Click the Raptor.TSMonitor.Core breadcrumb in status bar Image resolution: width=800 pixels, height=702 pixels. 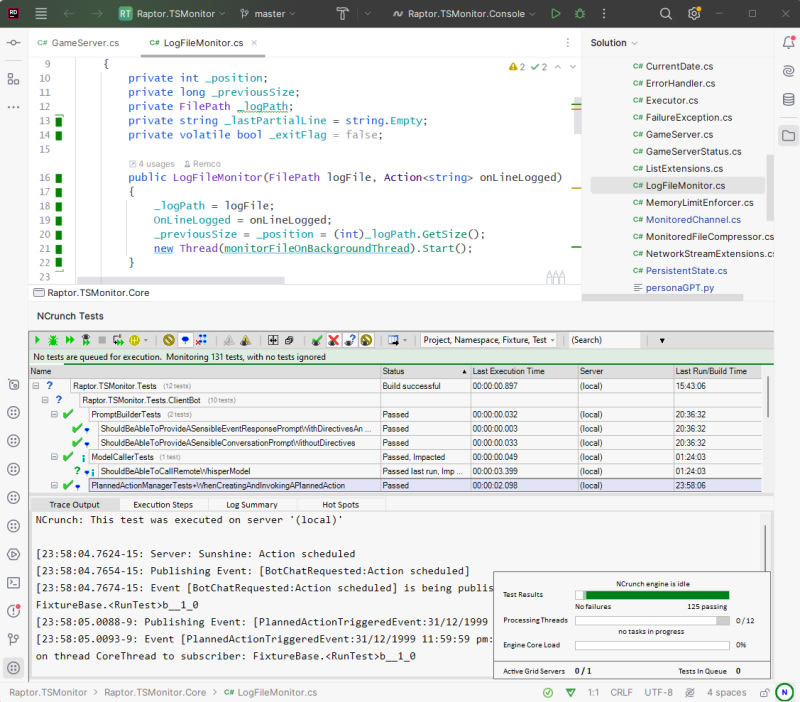click(x=155, y=692)
